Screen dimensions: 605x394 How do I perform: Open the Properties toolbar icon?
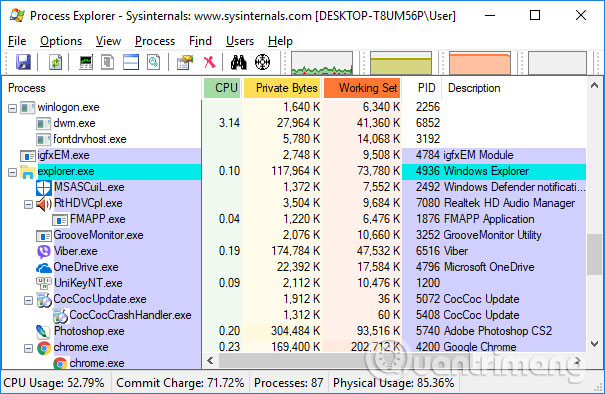point(185,62)
